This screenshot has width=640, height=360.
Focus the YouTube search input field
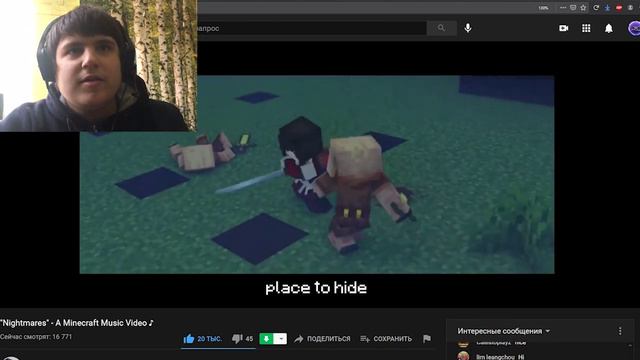coord(312,28)
